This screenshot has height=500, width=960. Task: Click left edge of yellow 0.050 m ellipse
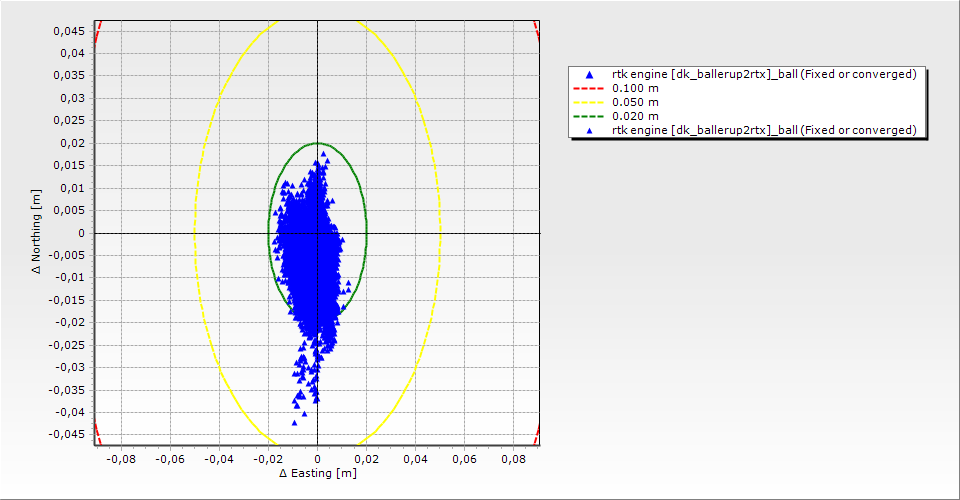click(195, 233)
